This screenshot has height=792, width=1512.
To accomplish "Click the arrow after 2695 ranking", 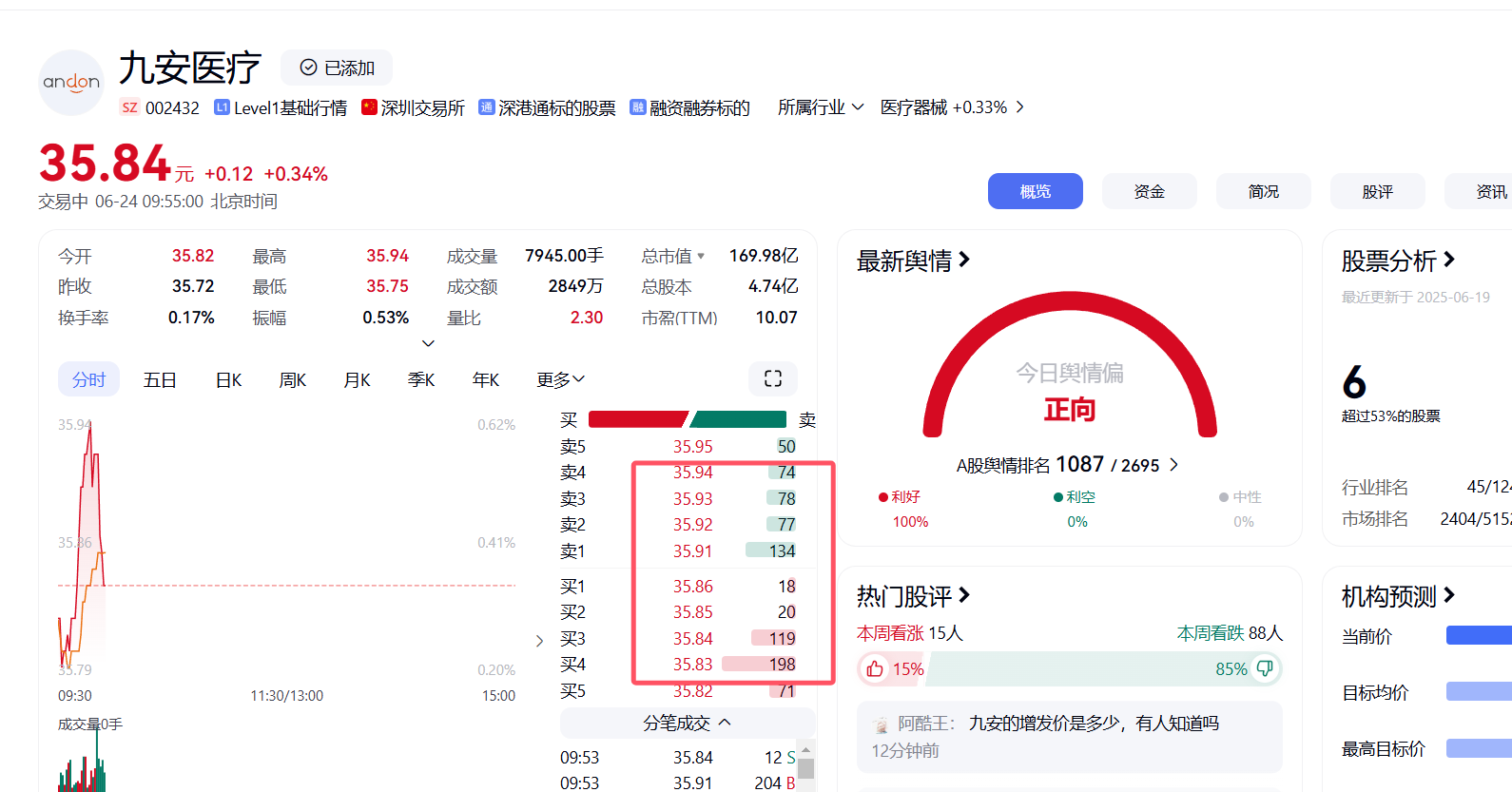I will click(1173, 464).
